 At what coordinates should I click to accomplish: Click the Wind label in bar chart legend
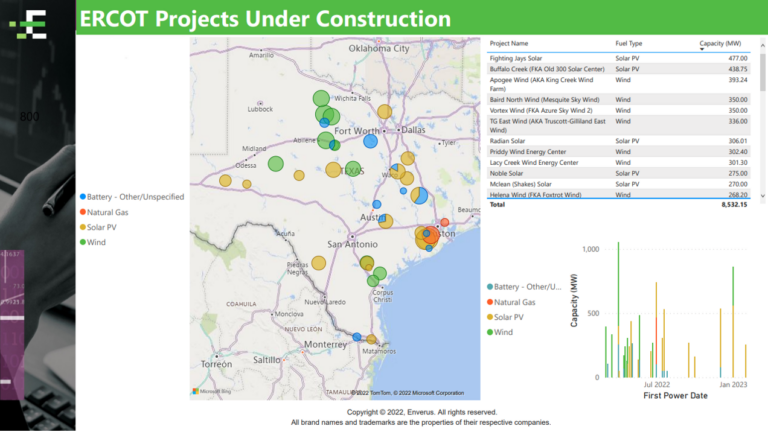coord(503,331)
